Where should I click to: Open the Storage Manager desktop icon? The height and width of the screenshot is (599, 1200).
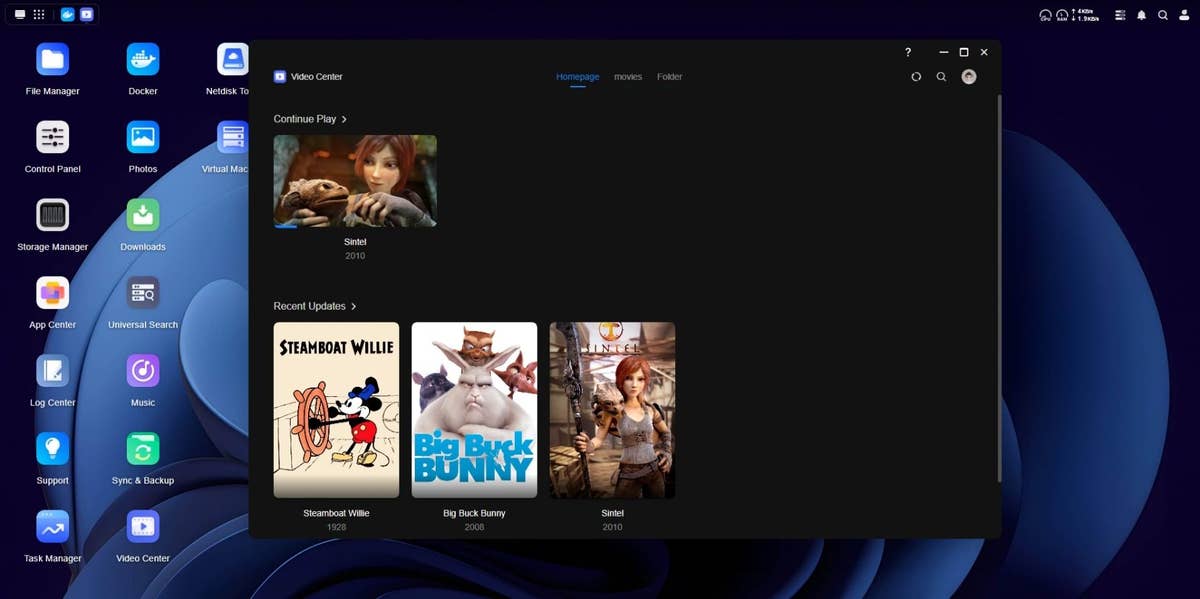[x=52, y=215]
